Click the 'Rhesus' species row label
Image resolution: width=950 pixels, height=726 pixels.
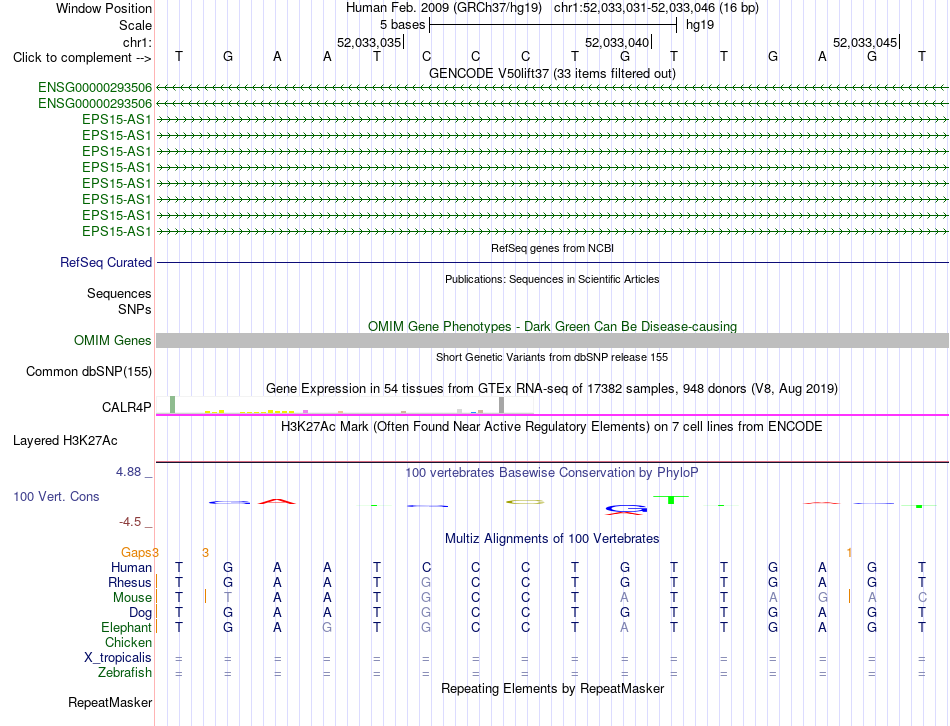pyautogui.click(x=130, y=582)
